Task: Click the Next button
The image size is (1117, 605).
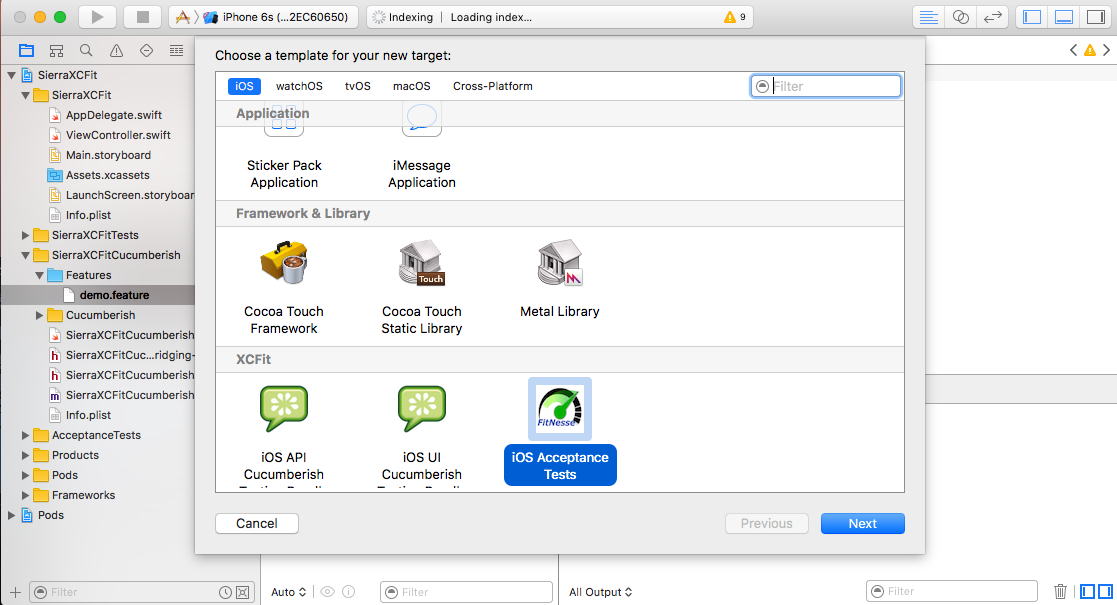Action: click(863, 523)
